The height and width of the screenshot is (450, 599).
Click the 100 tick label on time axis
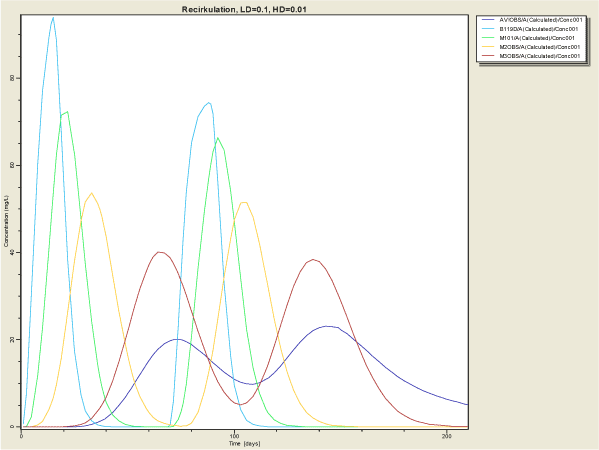234,436
